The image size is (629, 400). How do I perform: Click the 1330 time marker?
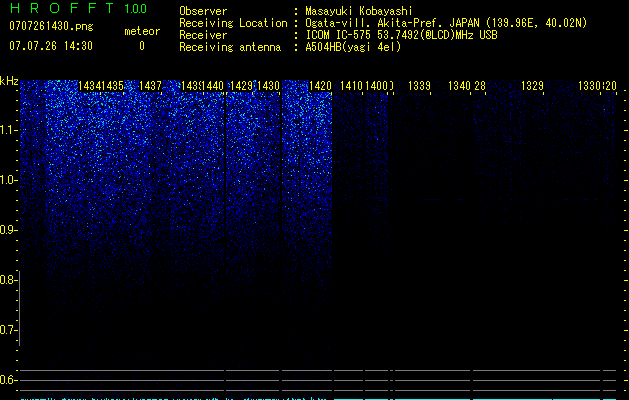pyautogui.click(x=589, y=86)
